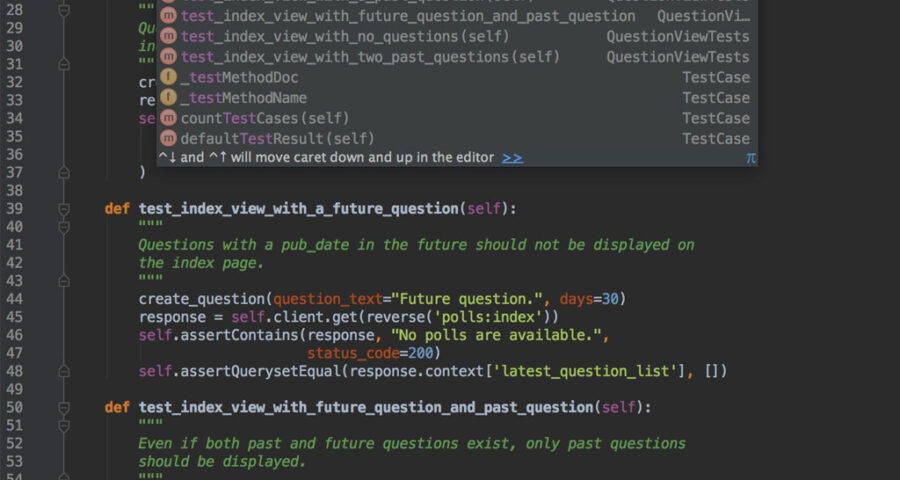Click the field icon beside _testMethodName
The height and width of the screenshot is (480, 900).
pyautogui.click(x=168, y=98)
